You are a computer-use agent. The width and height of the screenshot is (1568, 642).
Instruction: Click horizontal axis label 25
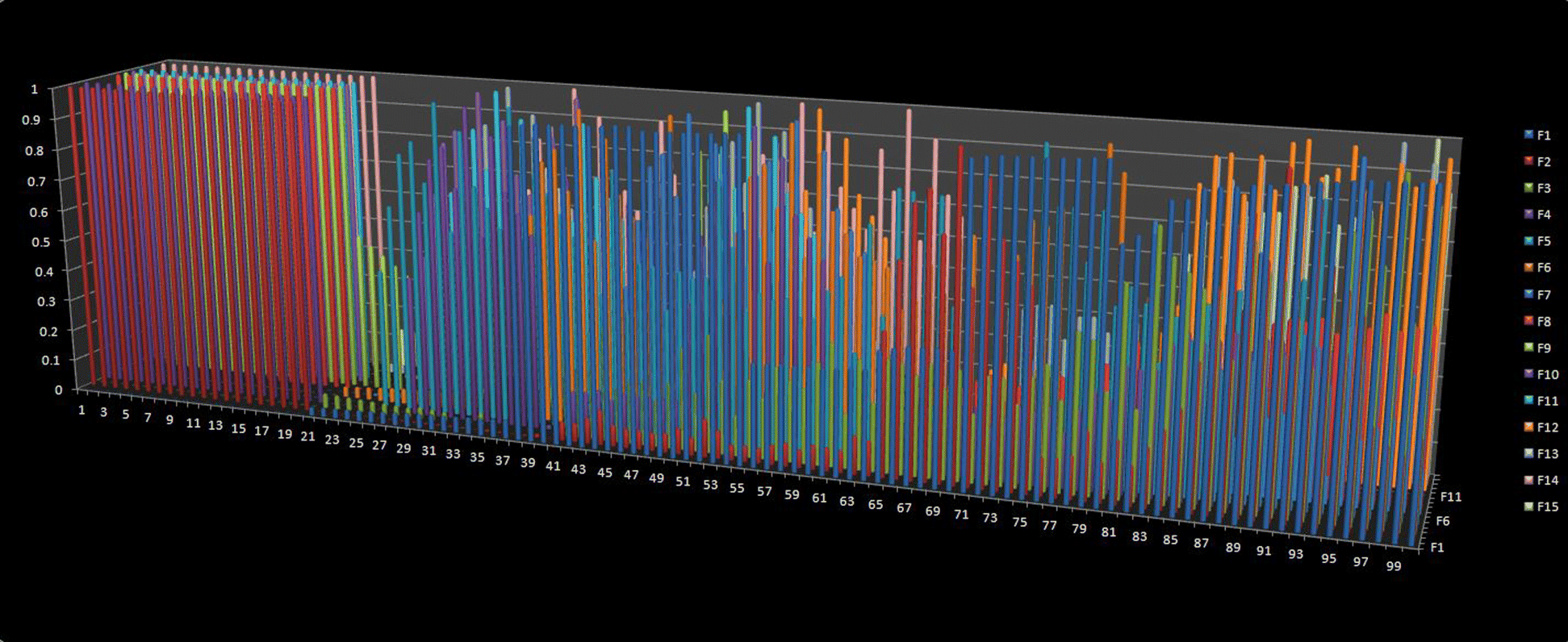coord(356,443)
